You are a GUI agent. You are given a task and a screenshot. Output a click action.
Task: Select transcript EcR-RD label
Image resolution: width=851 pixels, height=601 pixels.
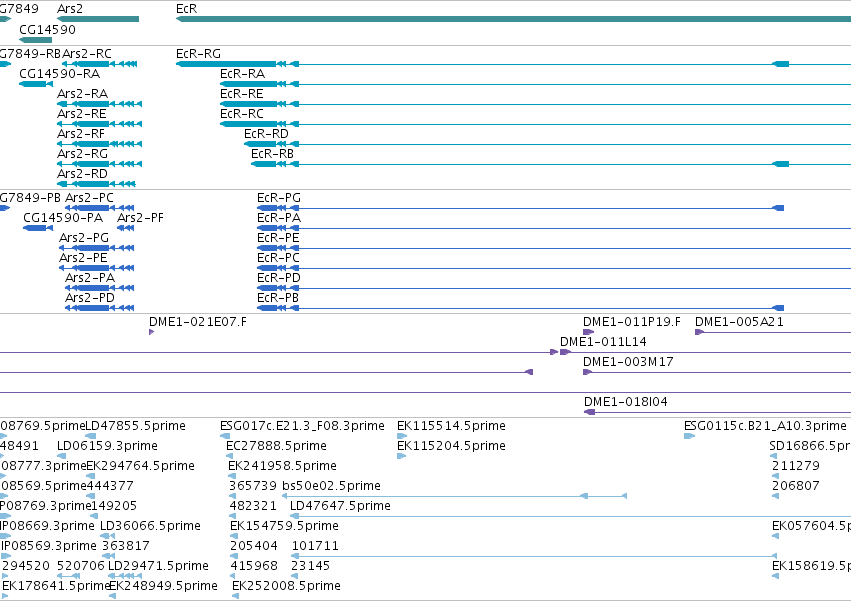click(x=266, y=134)
